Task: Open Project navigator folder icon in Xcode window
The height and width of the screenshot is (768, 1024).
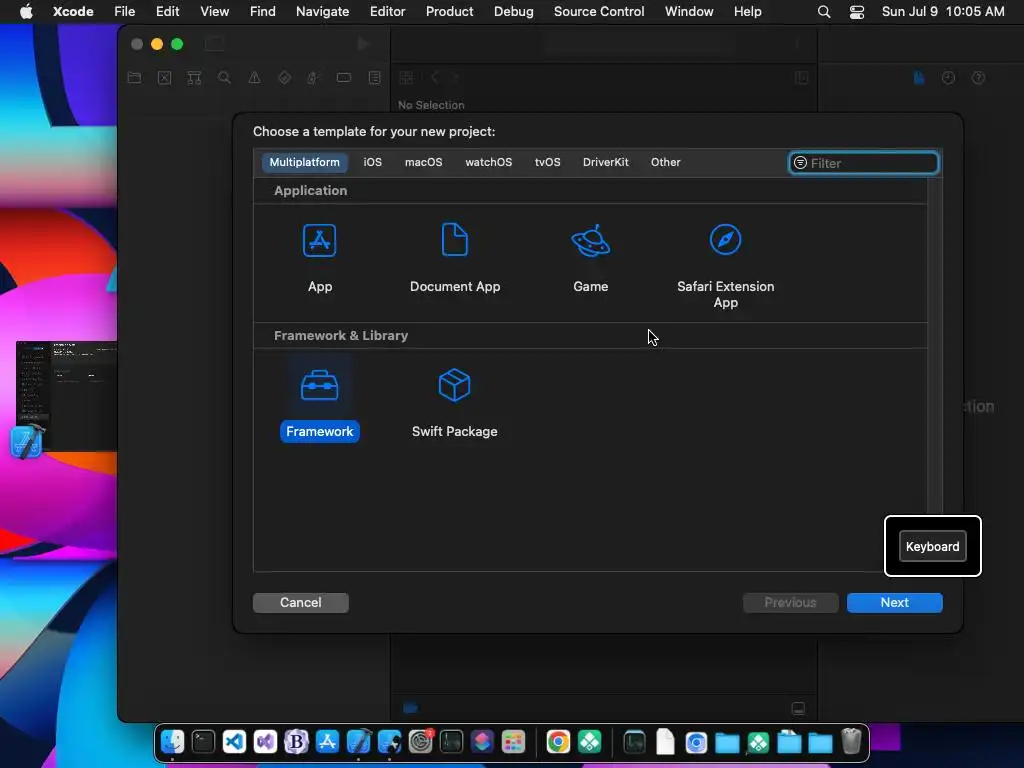Action: click(x=135, y=78)
